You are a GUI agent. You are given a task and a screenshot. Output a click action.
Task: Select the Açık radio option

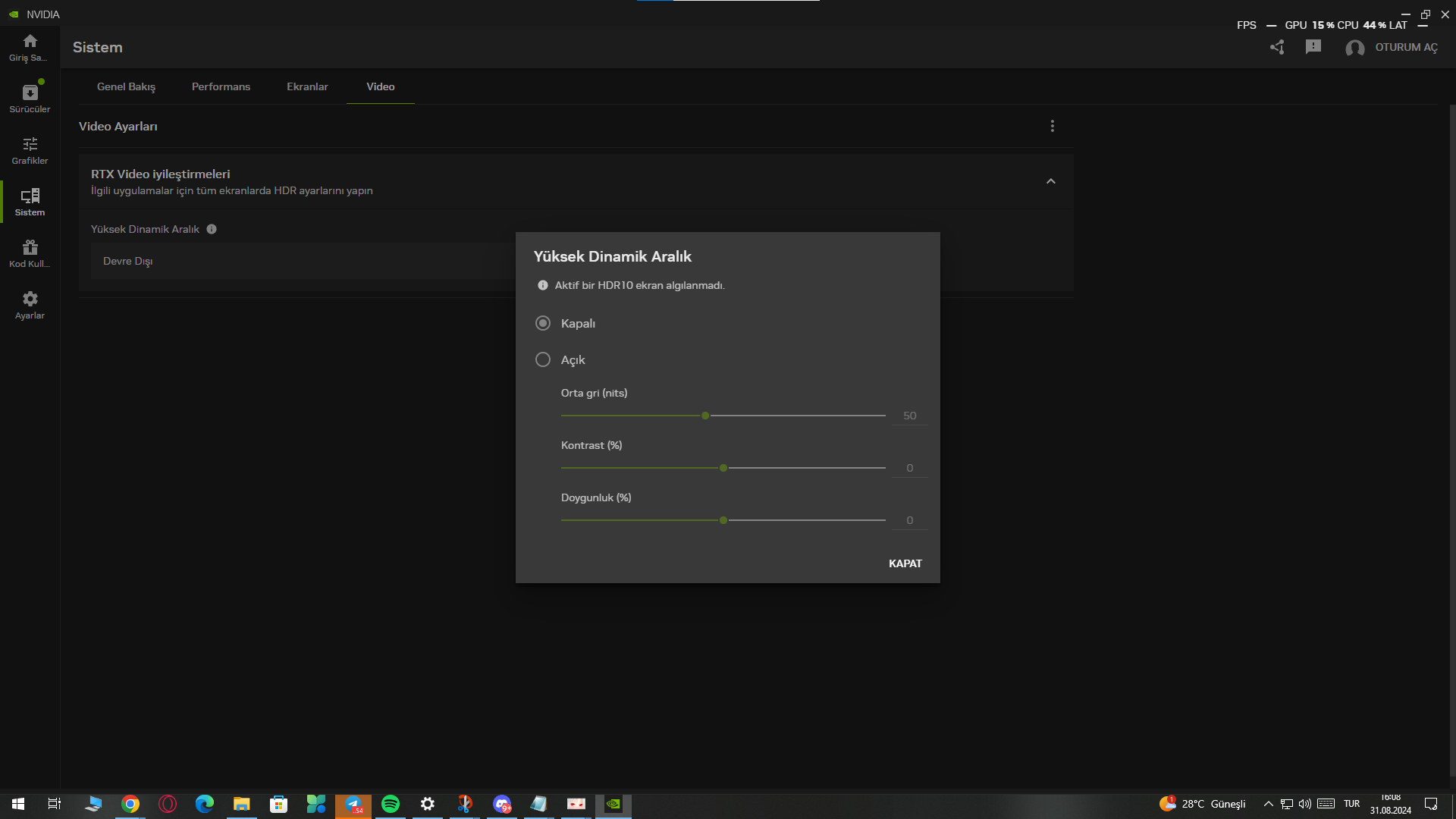543,359
